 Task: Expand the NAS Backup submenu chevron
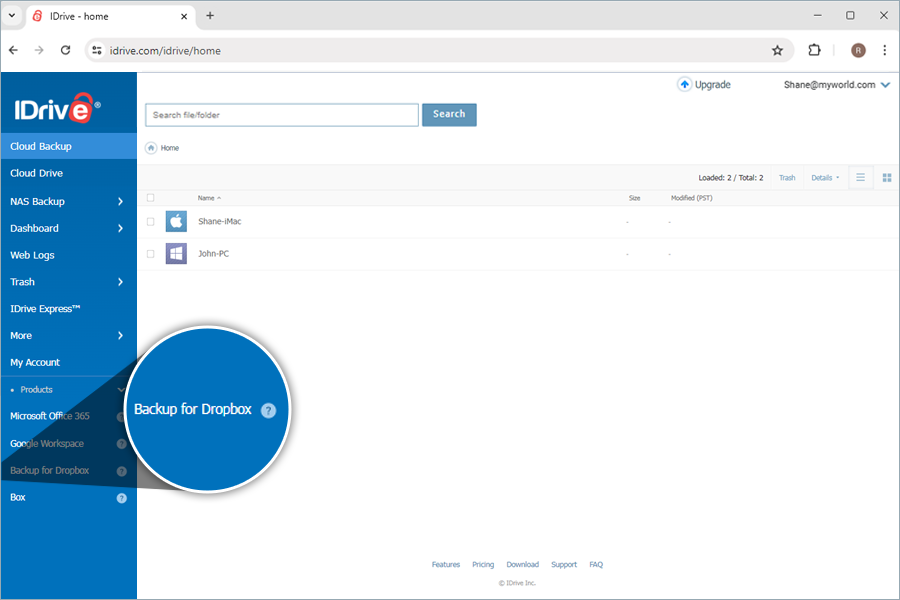[120, 202]
